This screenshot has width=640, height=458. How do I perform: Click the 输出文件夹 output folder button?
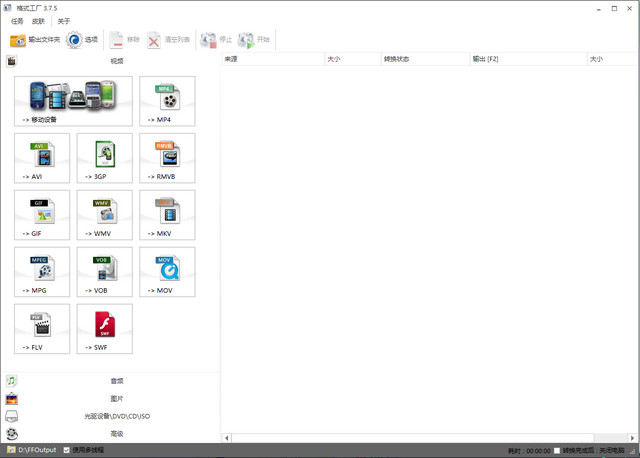click(x=35, y=40)
